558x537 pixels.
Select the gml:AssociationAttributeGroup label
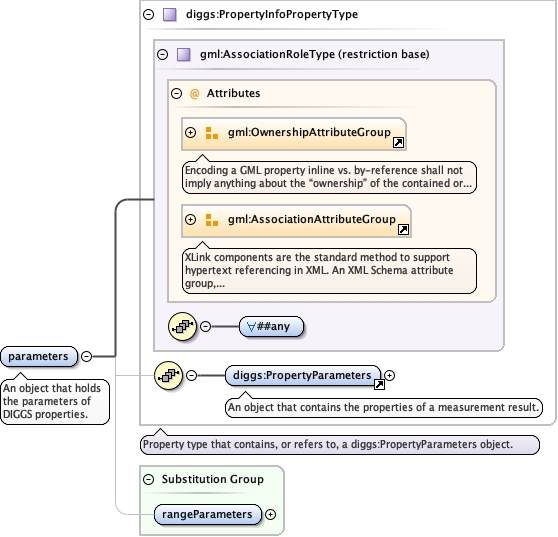point(312,219)
